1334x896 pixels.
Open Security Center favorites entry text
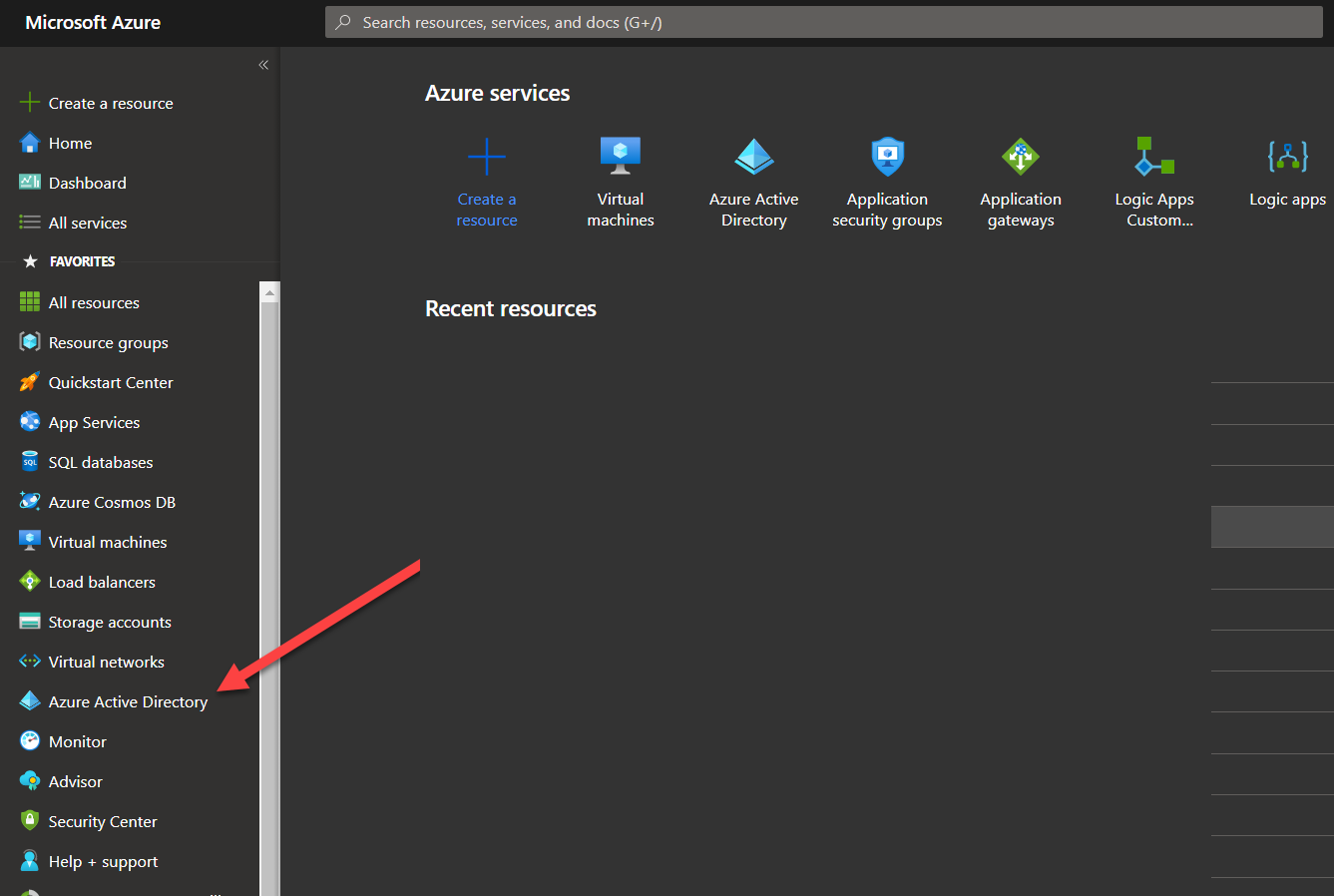103,821
